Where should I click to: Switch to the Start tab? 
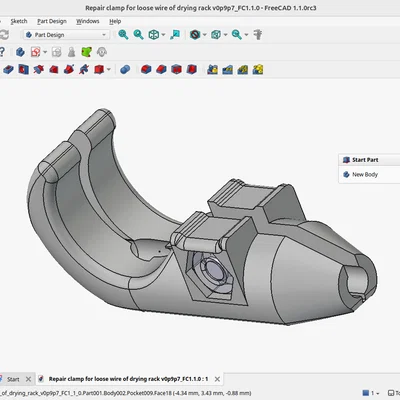(x=13, y=379)
